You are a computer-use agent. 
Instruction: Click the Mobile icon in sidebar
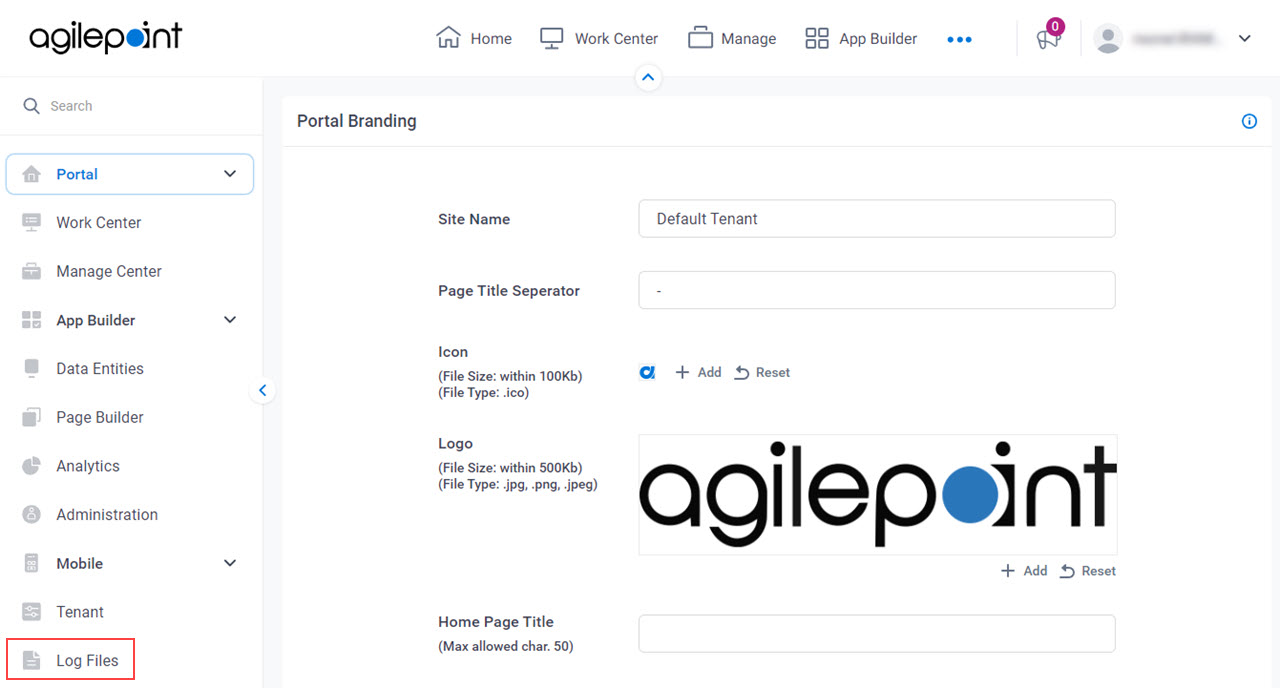[x=32, y=563]
